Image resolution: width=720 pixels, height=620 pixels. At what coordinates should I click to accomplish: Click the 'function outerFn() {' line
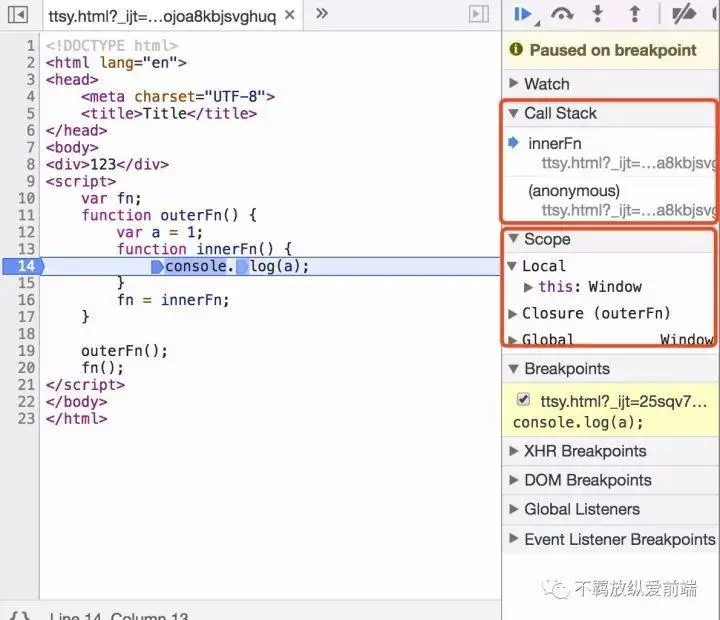169,215
